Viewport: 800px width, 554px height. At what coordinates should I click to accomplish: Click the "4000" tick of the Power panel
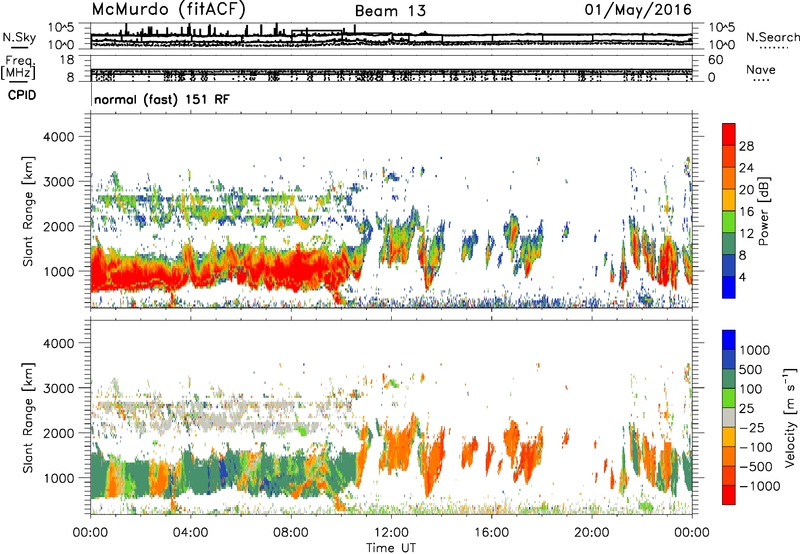point(58,137)
